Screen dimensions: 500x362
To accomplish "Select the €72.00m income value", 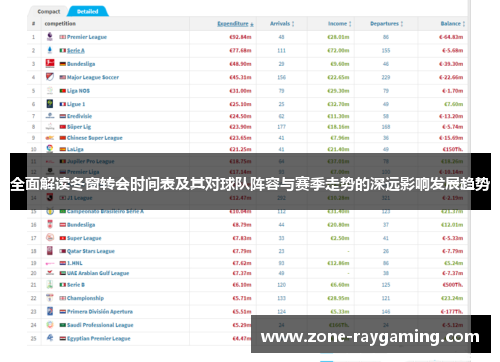I will coord(338,51).
